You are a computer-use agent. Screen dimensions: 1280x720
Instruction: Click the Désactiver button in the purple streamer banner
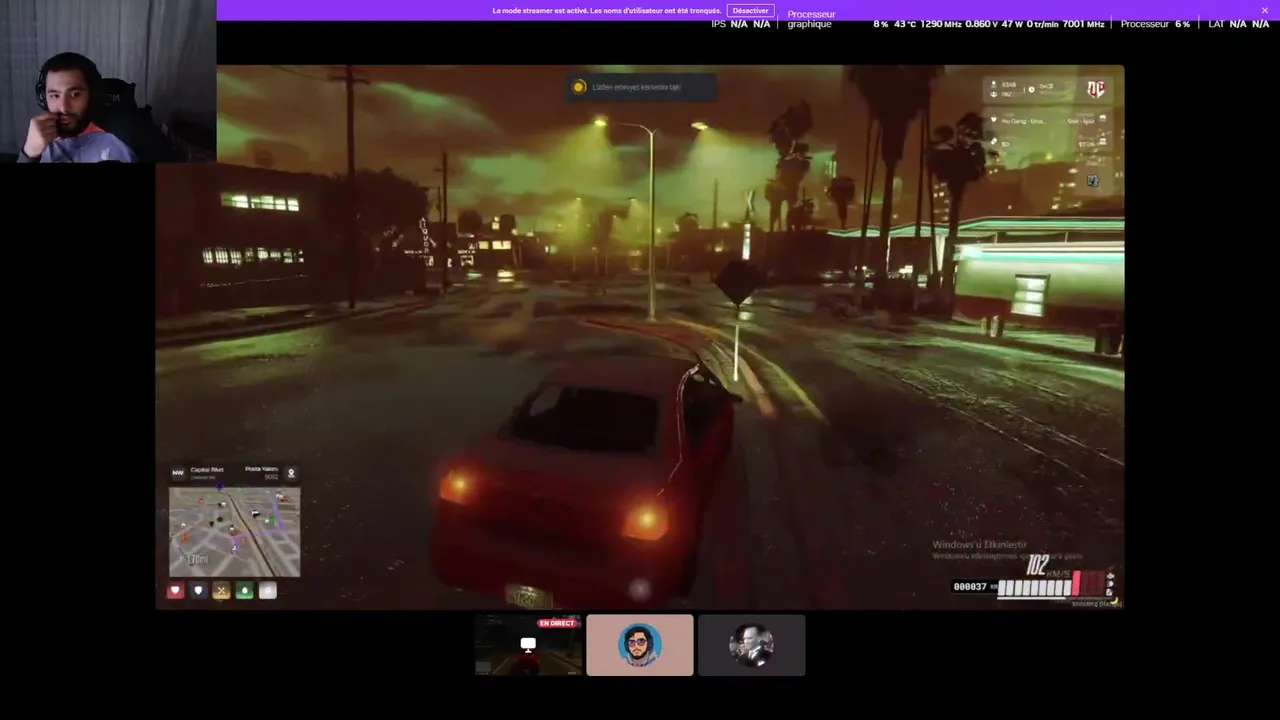pyautogui.click(x=750, y=10)
